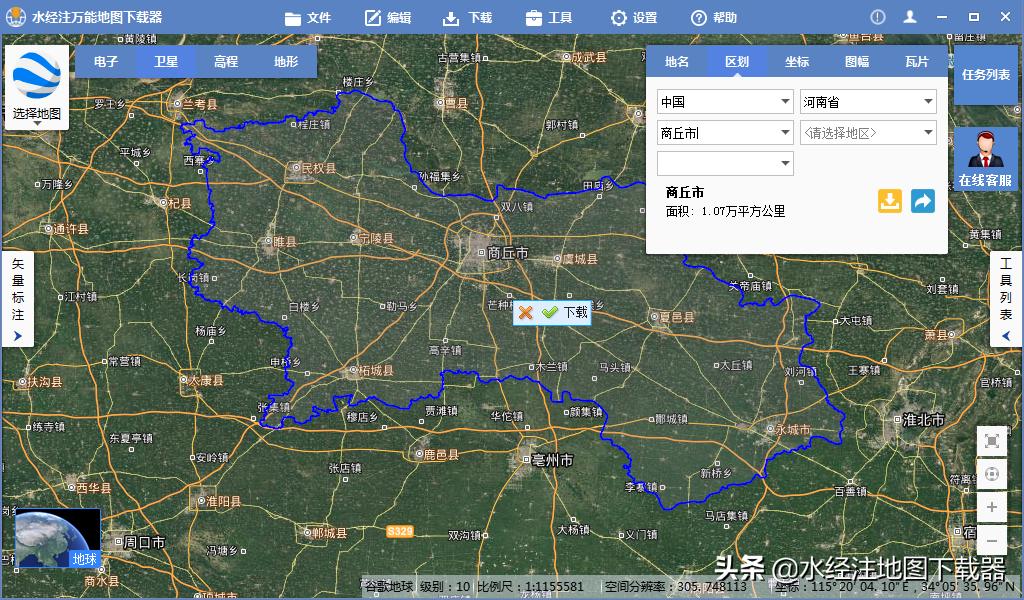The image size is (1024, 600).
Task: Click the blue share icon in the 区划 panel
Action: click(x=922, y=201)
